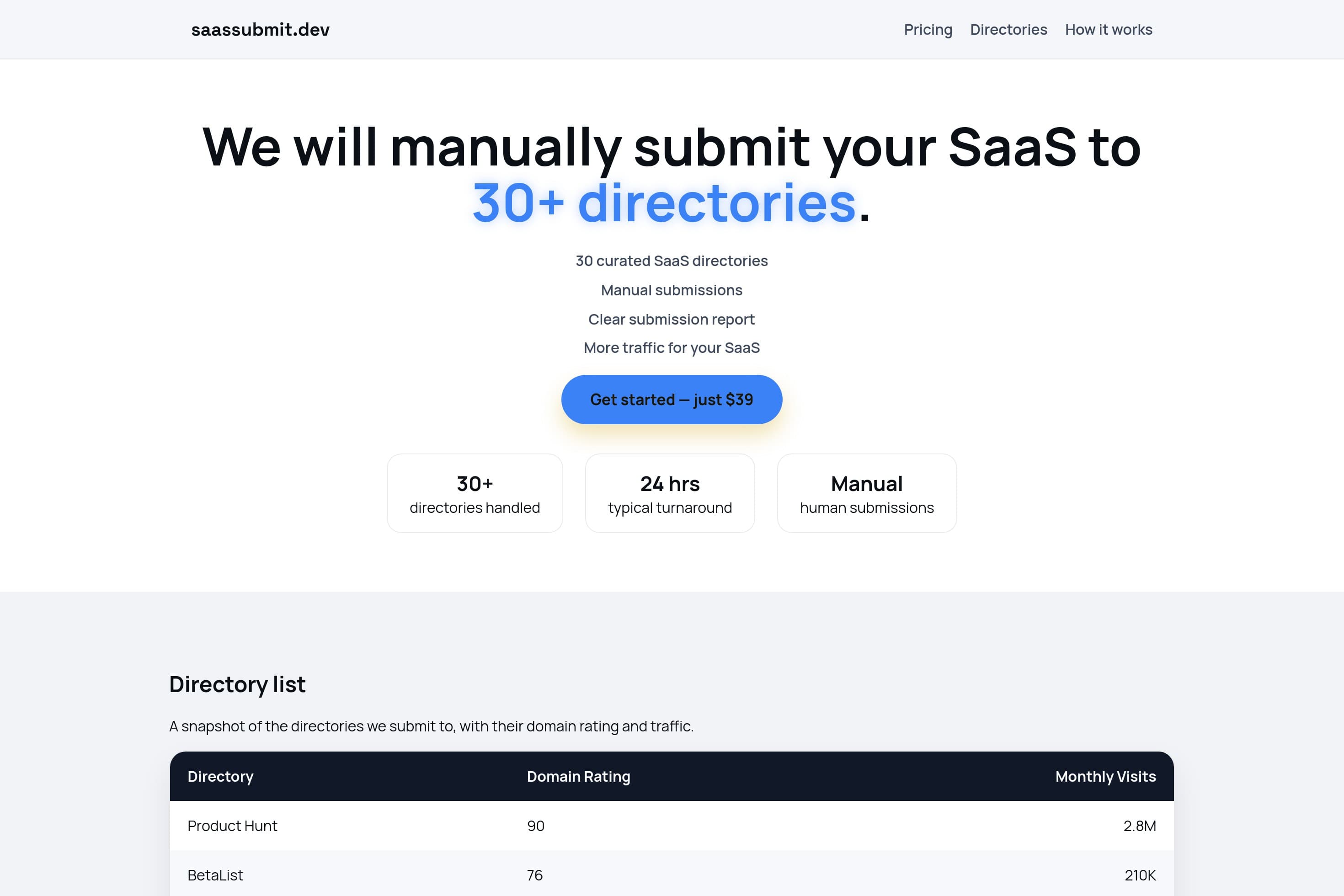Select 'How it works' in the navigation

(x=1108, y=29)
